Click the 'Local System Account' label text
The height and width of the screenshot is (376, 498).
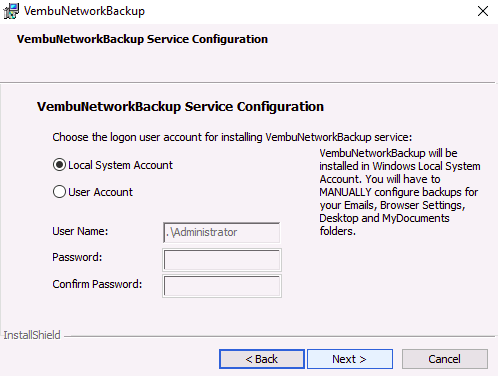120,165
